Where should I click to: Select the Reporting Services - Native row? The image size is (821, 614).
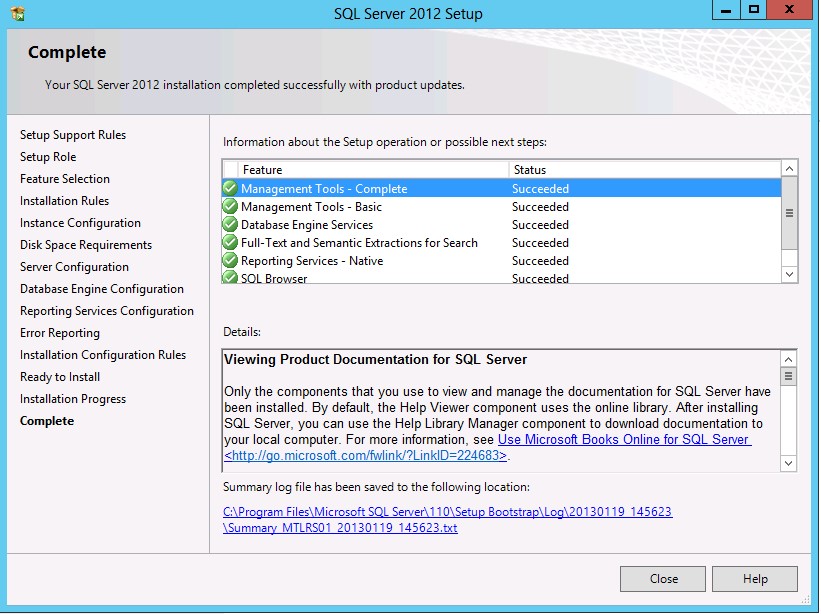(502, 261)
